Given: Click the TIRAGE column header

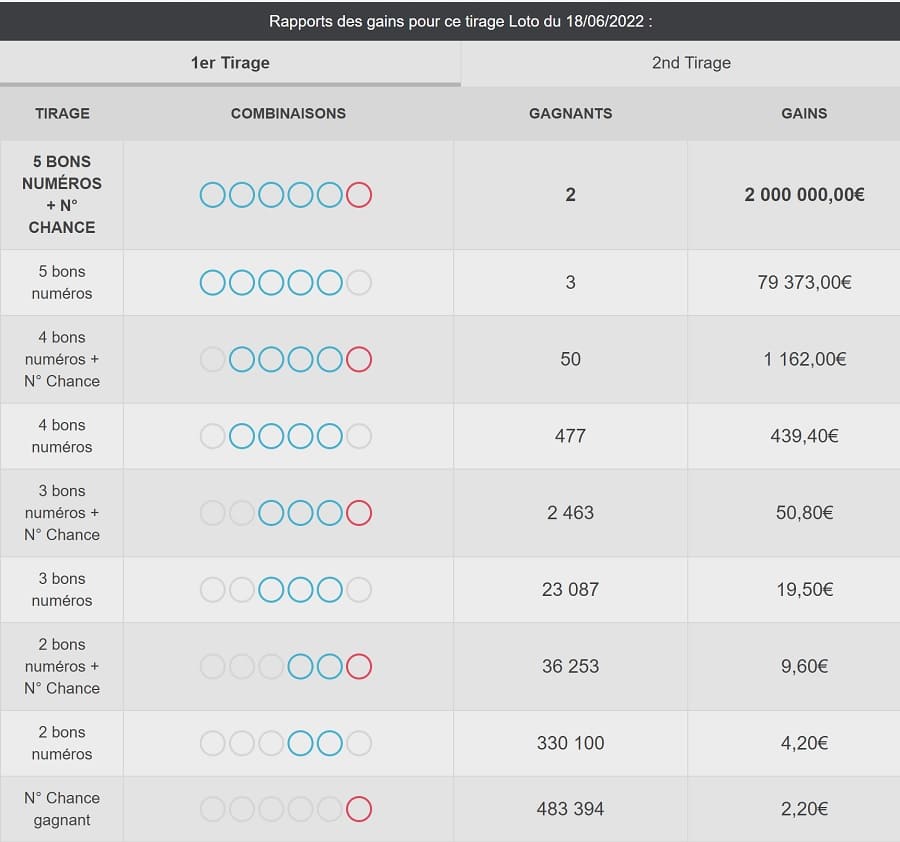Looking at the screenshot, I should point(62,114).
